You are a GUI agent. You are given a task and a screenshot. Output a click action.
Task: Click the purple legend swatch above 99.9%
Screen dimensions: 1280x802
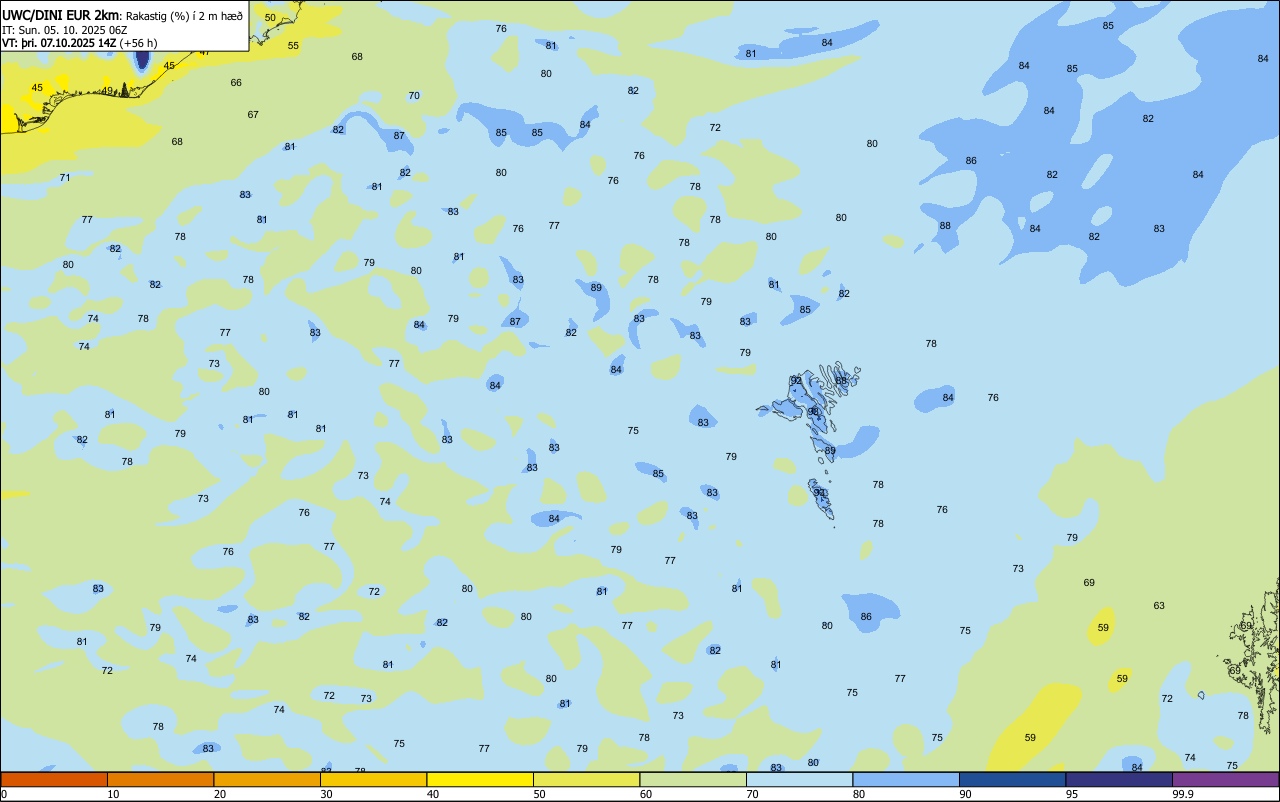[x=1225, y=779]
